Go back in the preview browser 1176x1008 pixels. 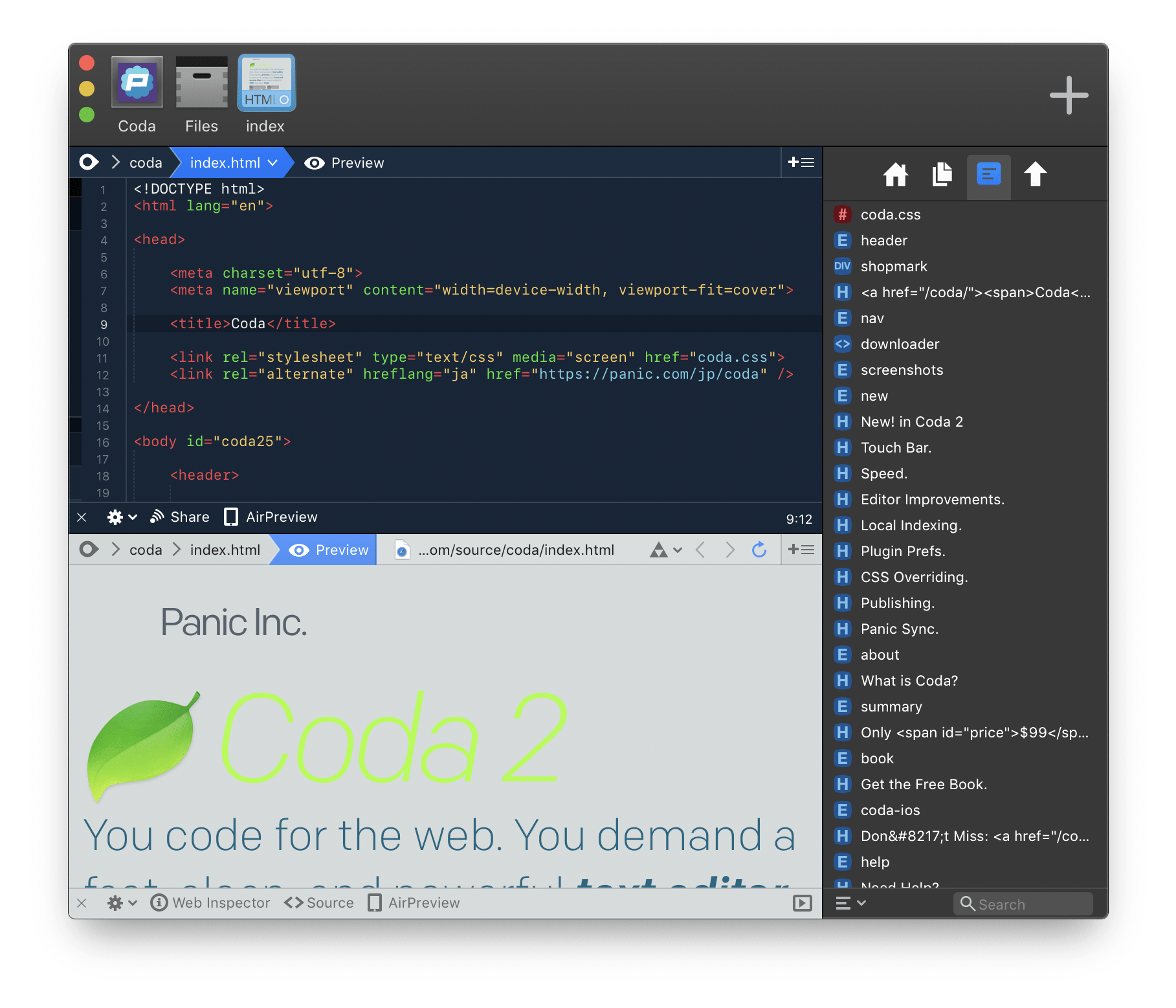tap(700, 550)
